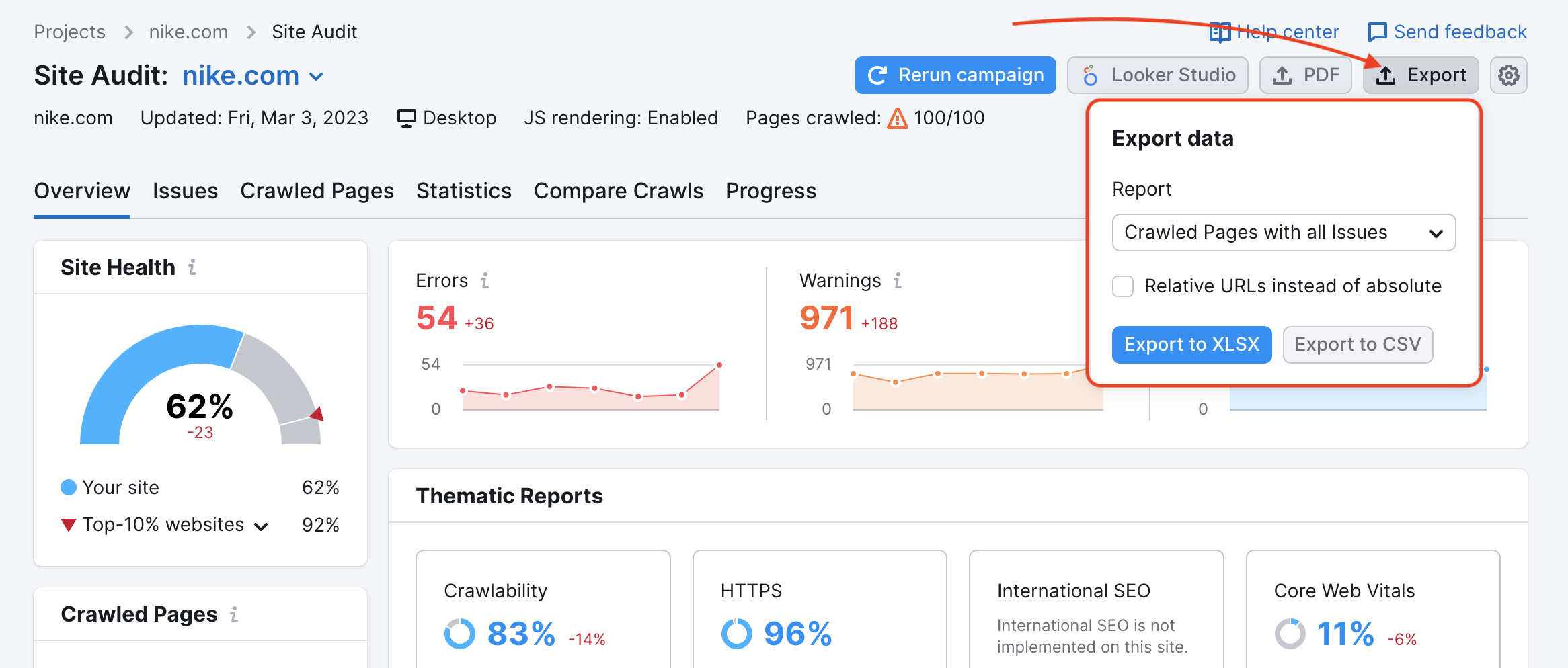This screenshot has width=1568, height=668.
Task: Click the Core Web Vitals 11% score
Action: pos(1345,634)
